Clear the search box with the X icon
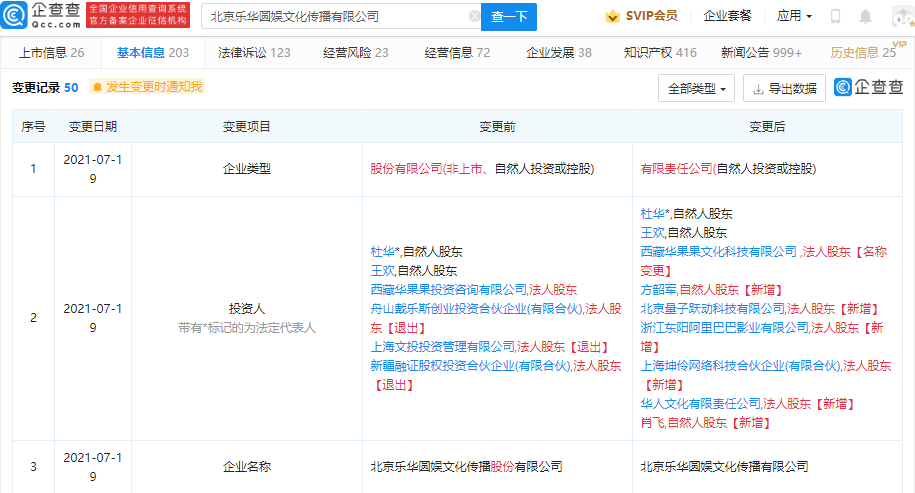 [x=474, y=16]
